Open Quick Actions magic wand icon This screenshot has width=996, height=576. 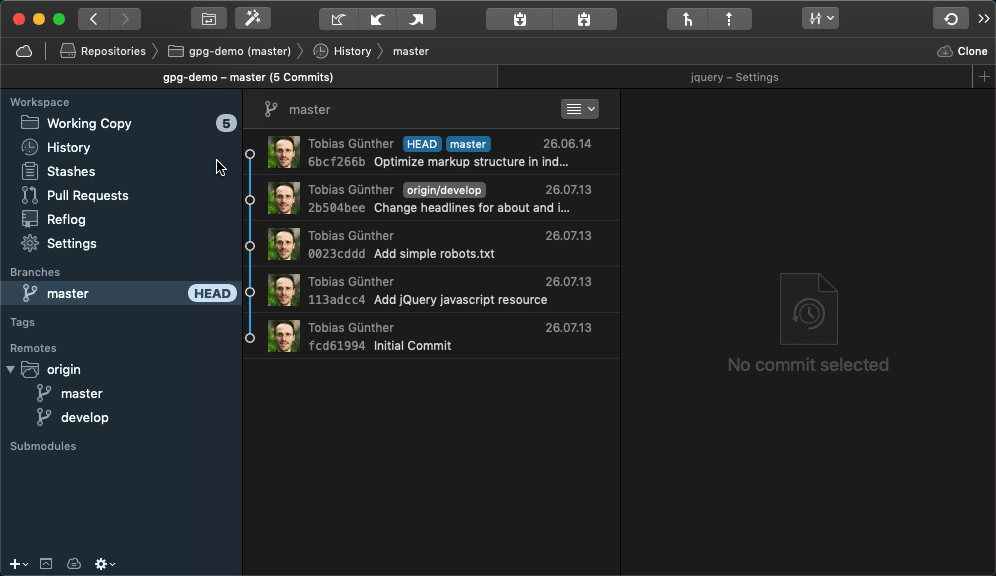tap(252, 19)
